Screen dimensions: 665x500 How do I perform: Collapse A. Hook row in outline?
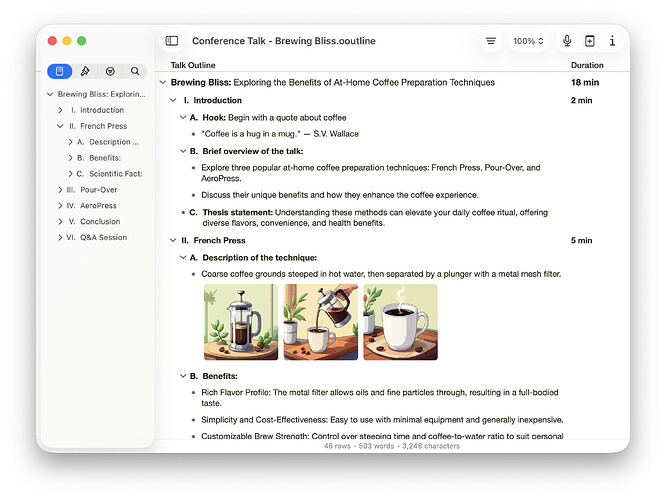click(183, 117)
